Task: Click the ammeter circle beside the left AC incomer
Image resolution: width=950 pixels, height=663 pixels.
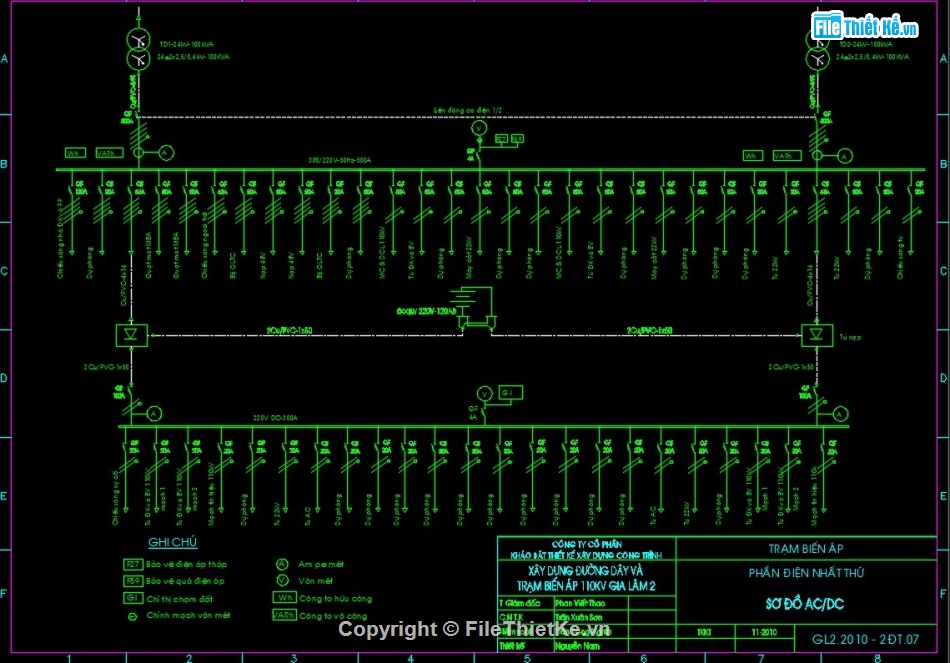Action: 167,152
